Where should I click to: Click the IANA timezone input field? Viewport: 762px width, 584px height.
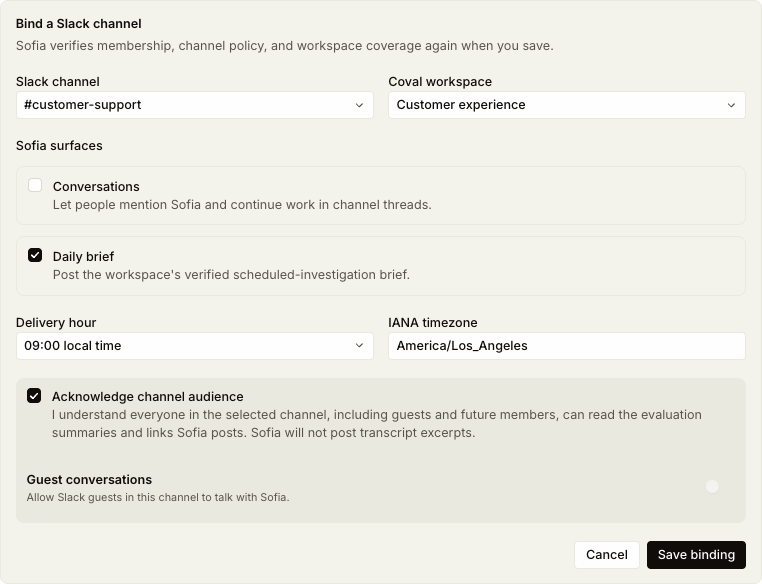(567, 346)
